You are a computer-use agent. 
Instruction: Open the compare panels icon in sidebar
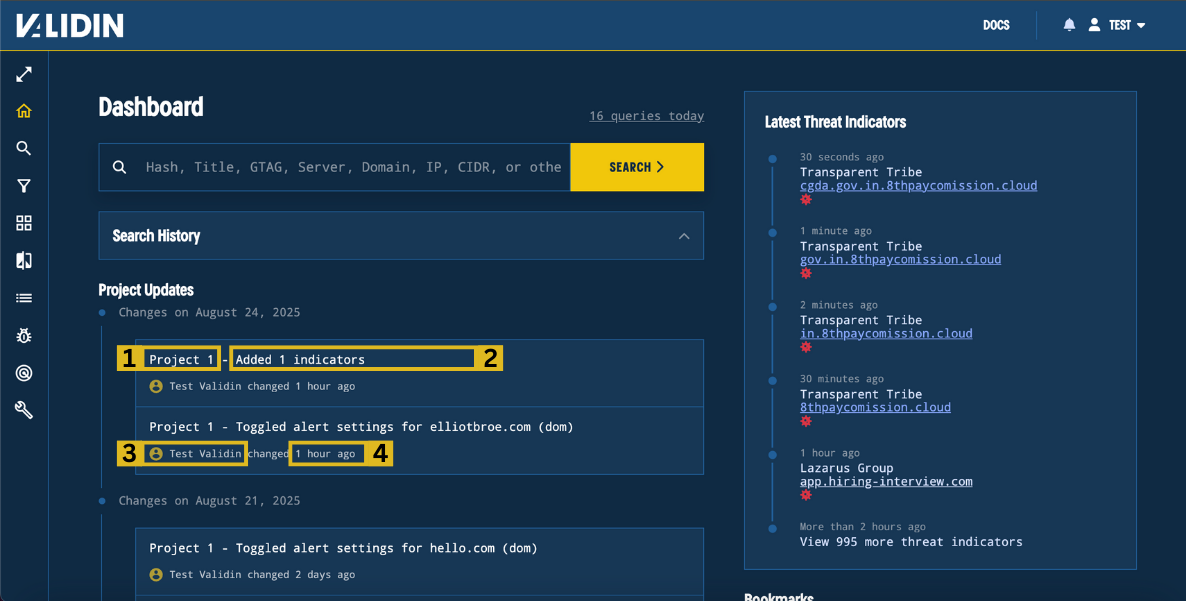[x=24, y=260]
